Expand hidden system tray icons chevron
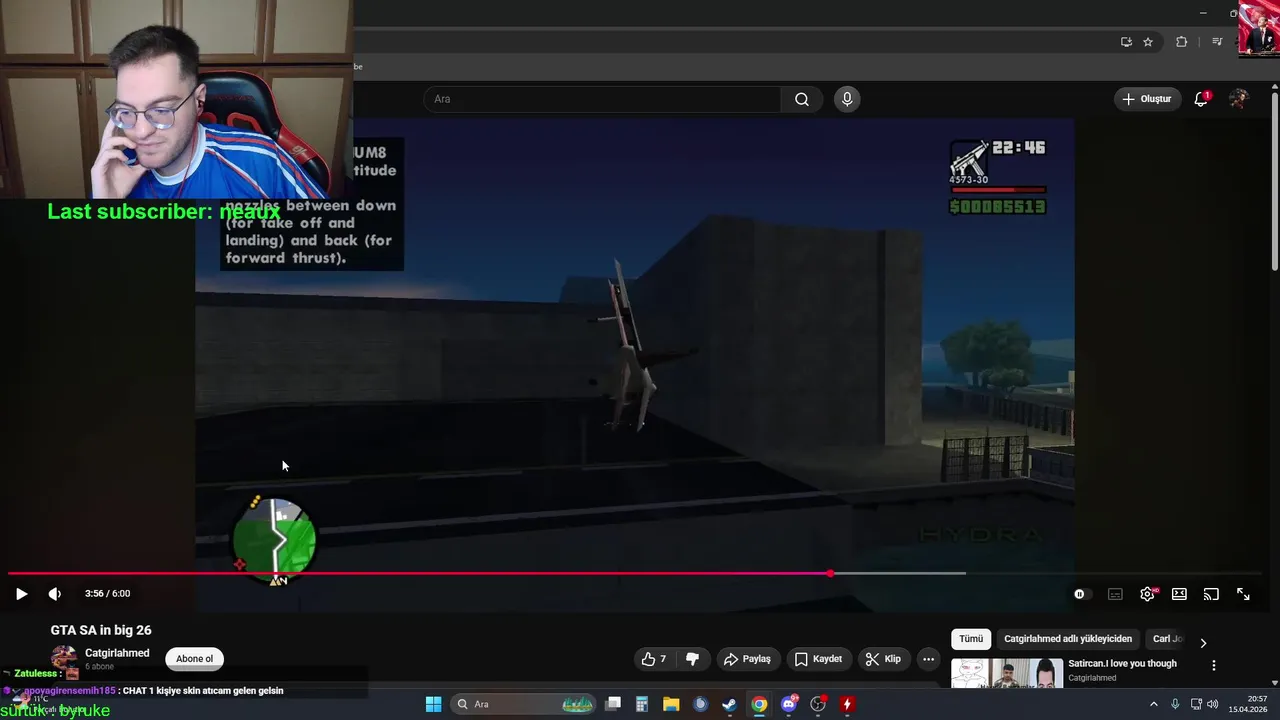 [1153, 704]
